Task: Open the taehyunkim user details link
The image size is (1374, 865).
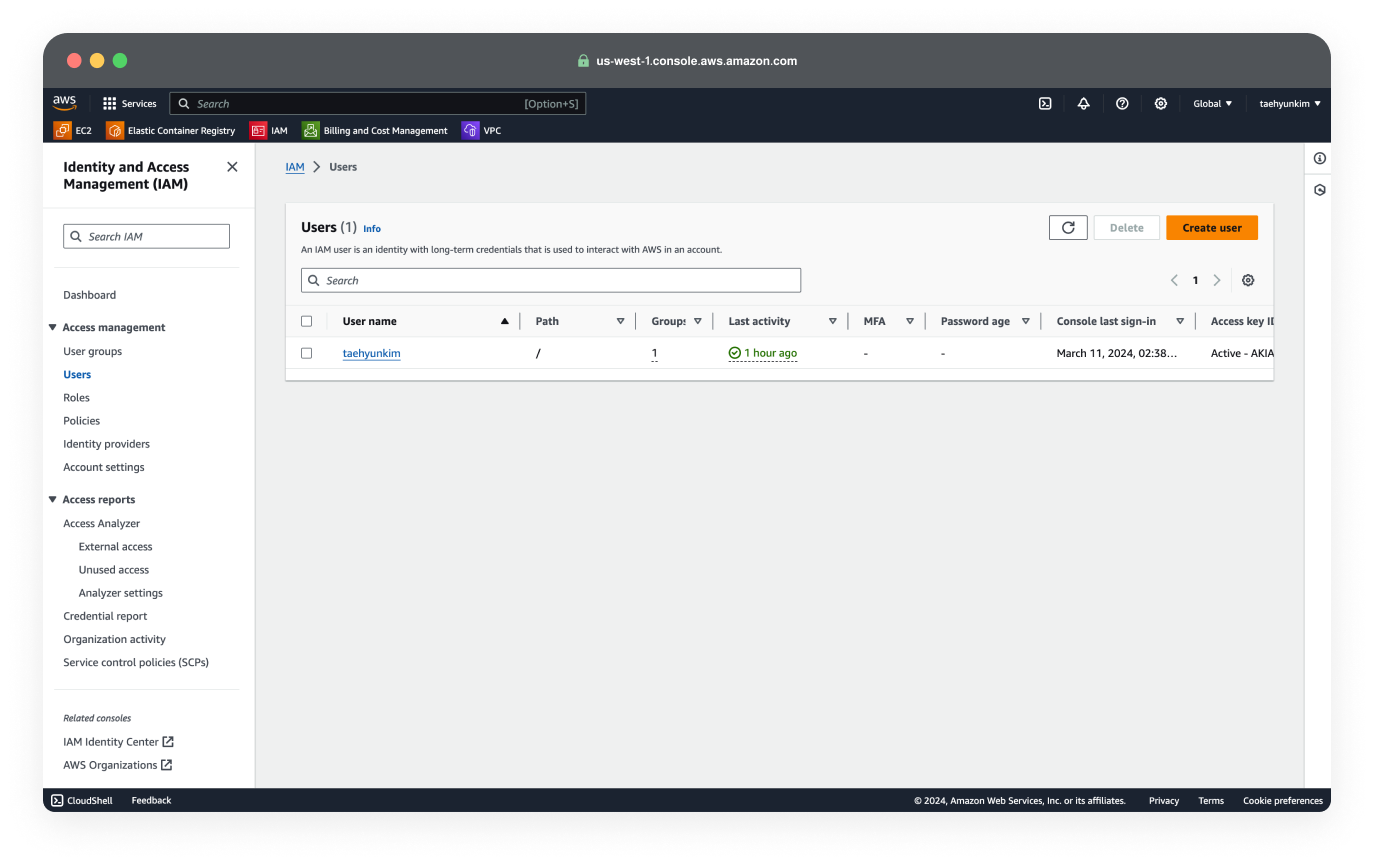Action: tap(371, 353)
